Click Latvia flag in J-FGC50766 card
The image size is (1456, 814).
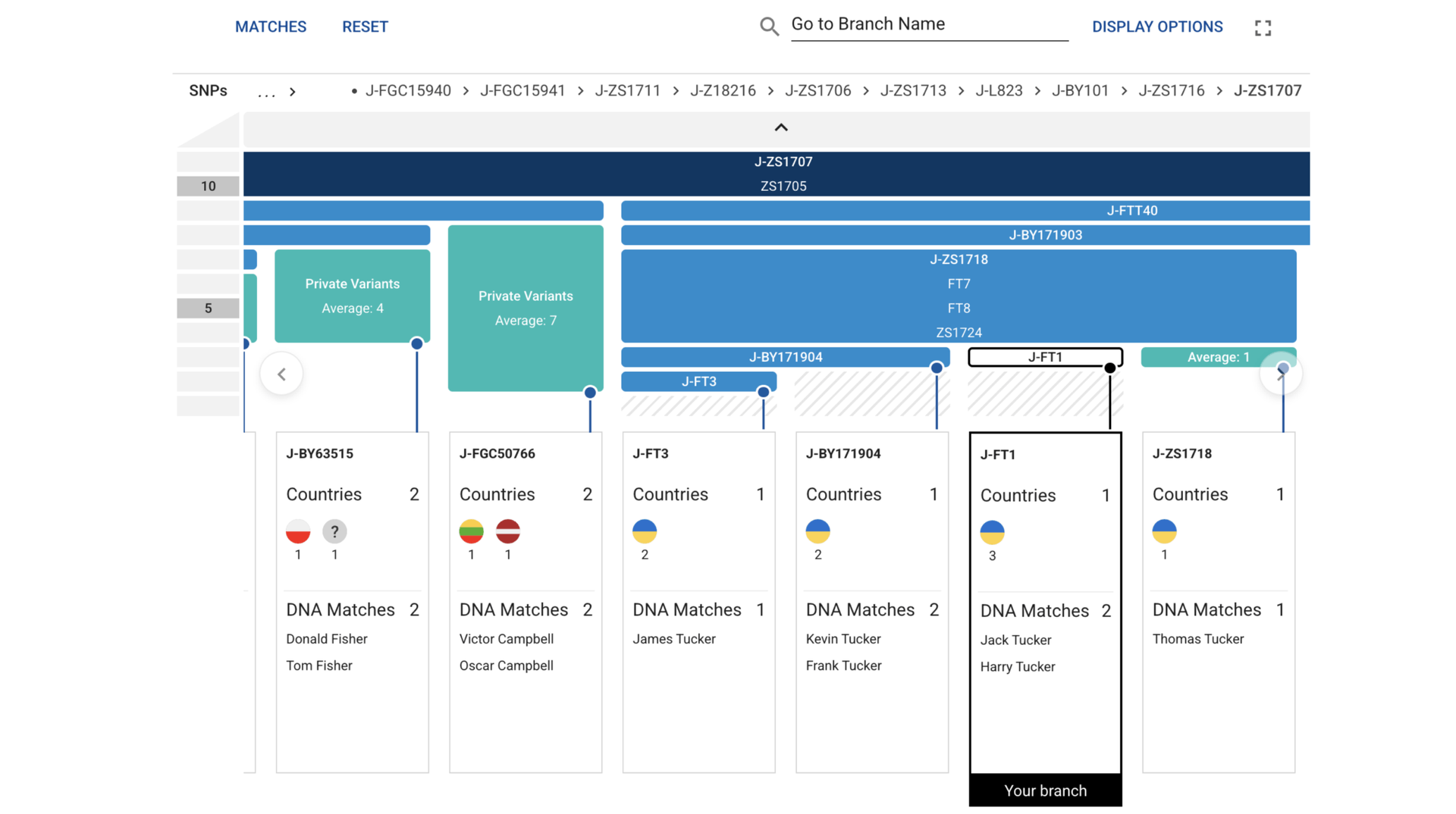[x=508, y=531]
